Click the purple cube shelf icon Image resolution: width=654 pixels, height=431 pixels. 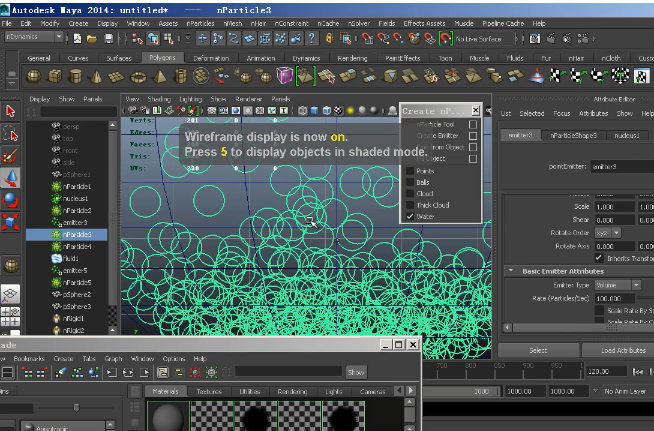click(x=284, y=76)
